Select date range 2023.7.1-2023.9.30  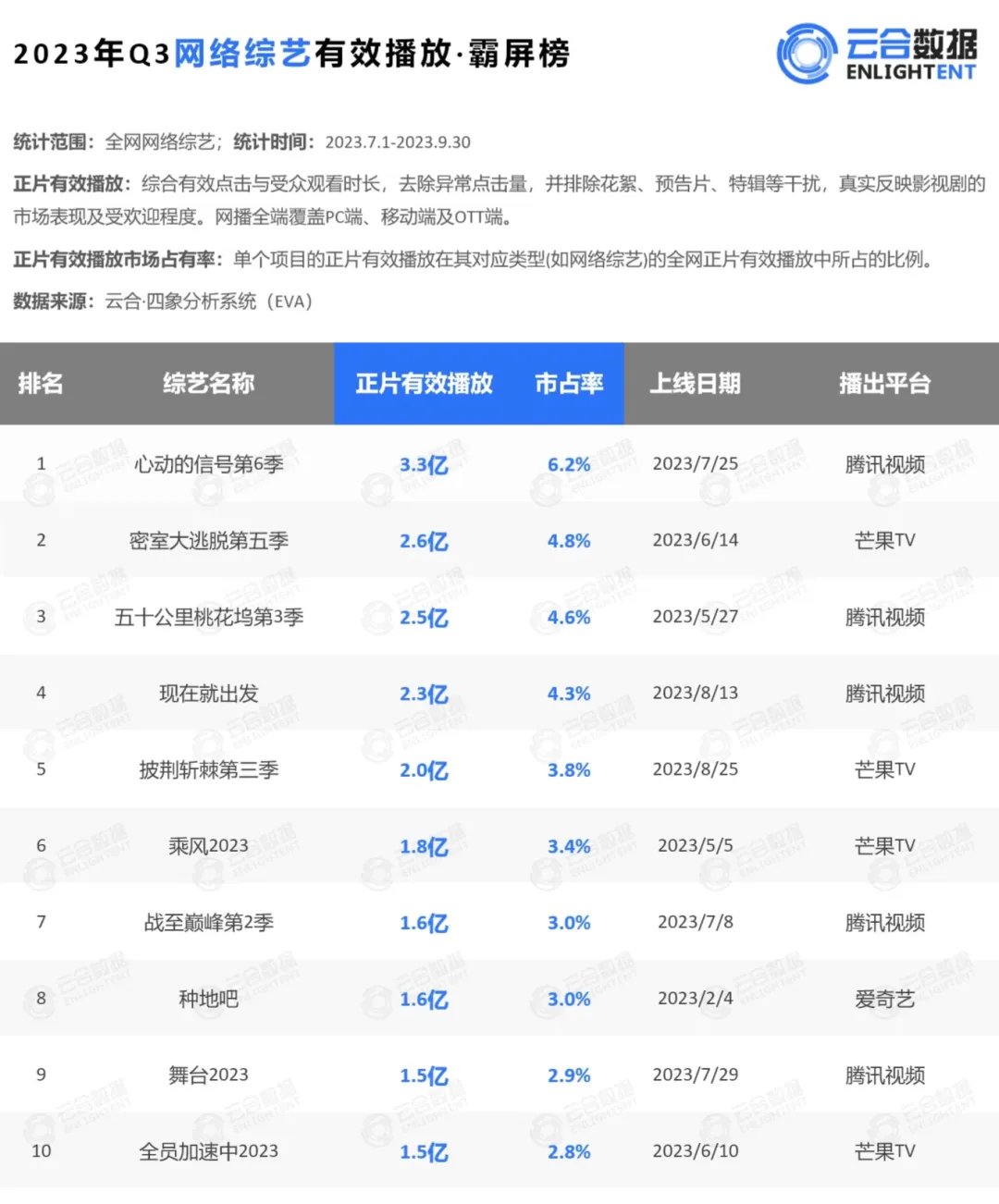[398, 142]
